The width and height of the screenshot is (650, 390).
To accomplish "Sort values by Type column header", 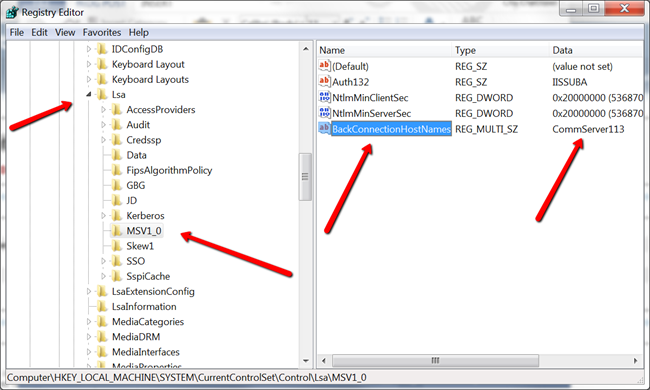I will 500,50.
